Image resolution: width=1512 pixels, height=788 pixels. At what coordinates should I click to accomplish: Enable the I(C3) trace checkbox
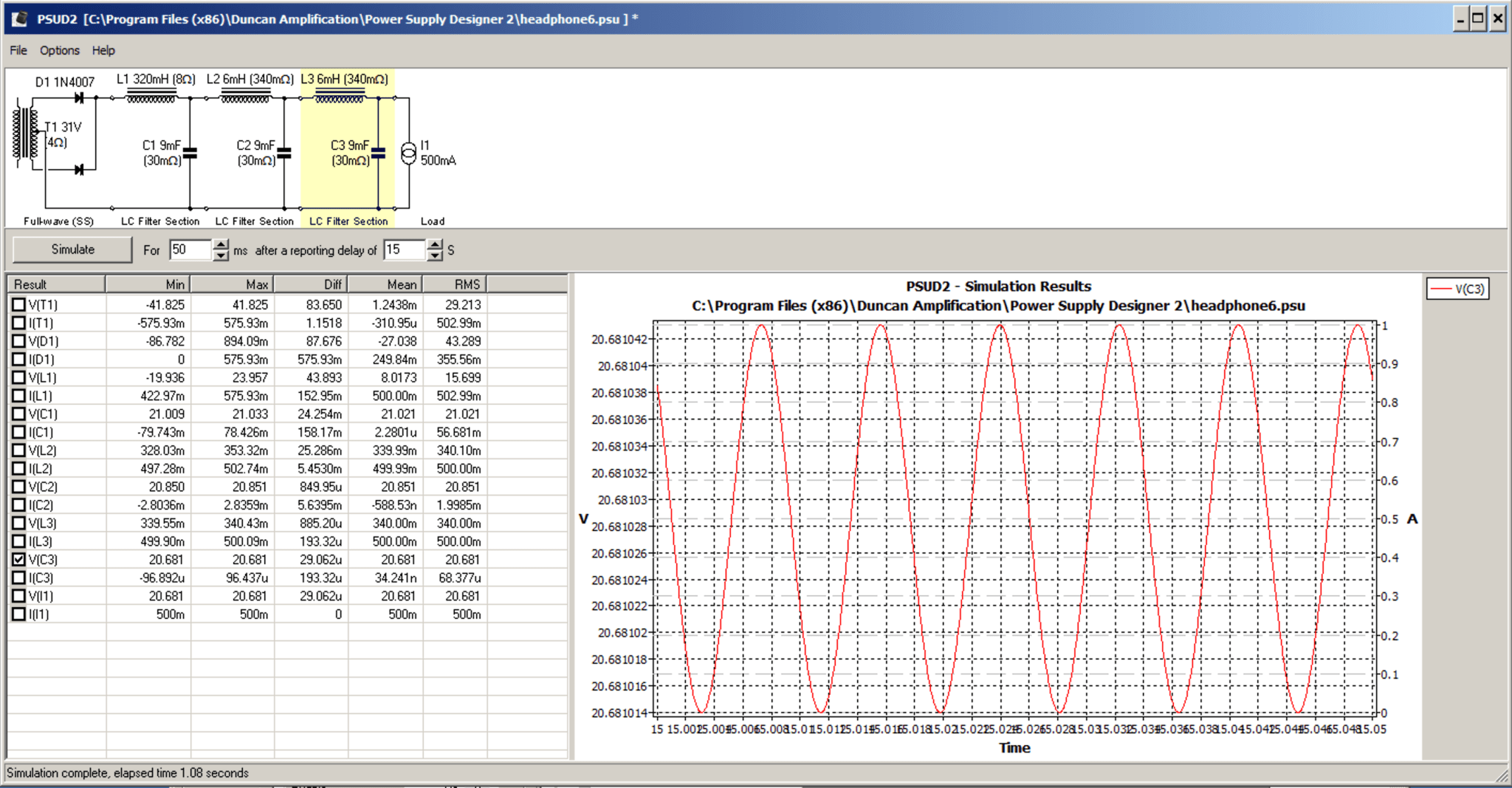[19, 578]
